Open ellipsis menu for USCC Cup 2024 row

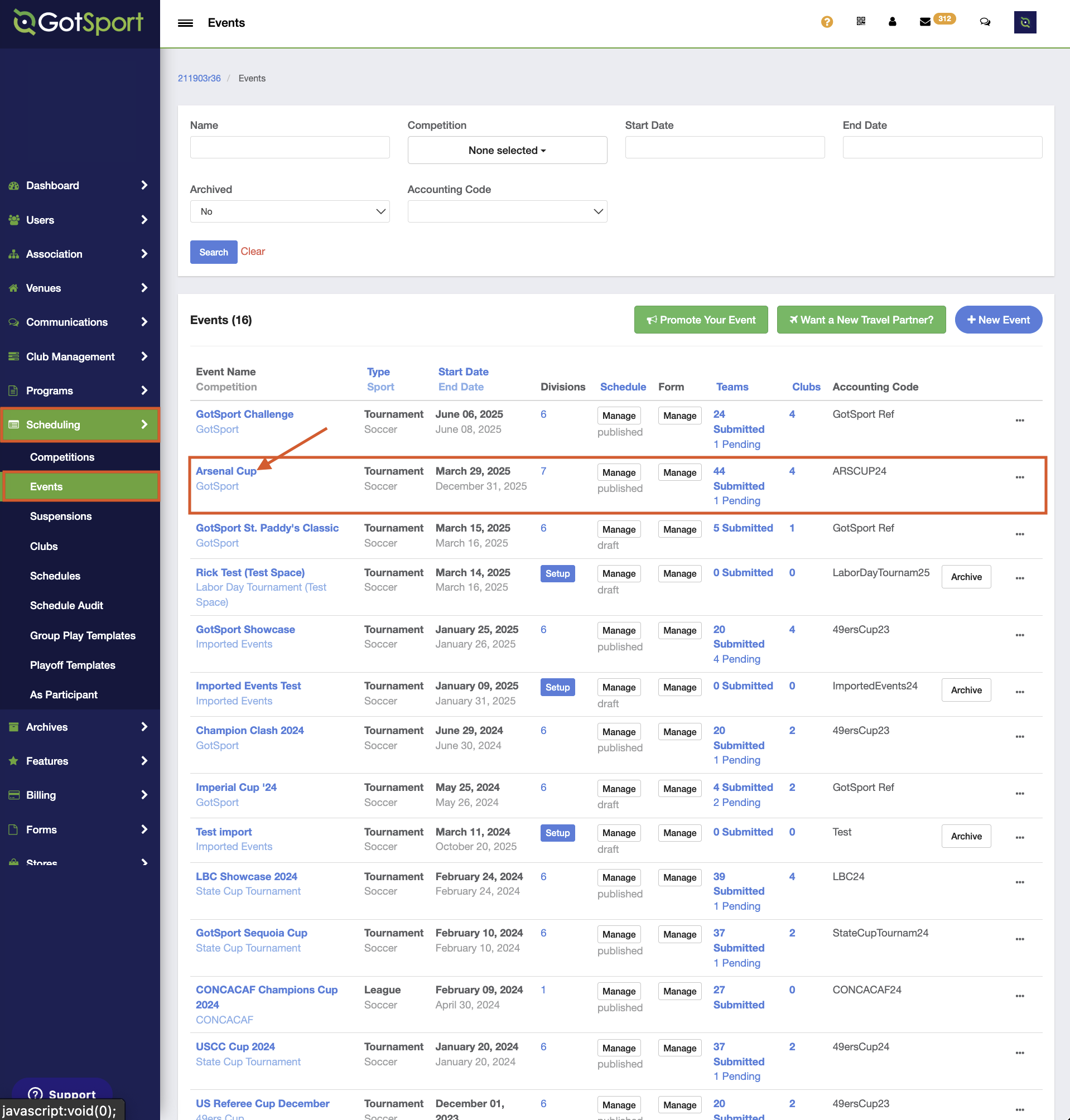coord(1020,1054)
